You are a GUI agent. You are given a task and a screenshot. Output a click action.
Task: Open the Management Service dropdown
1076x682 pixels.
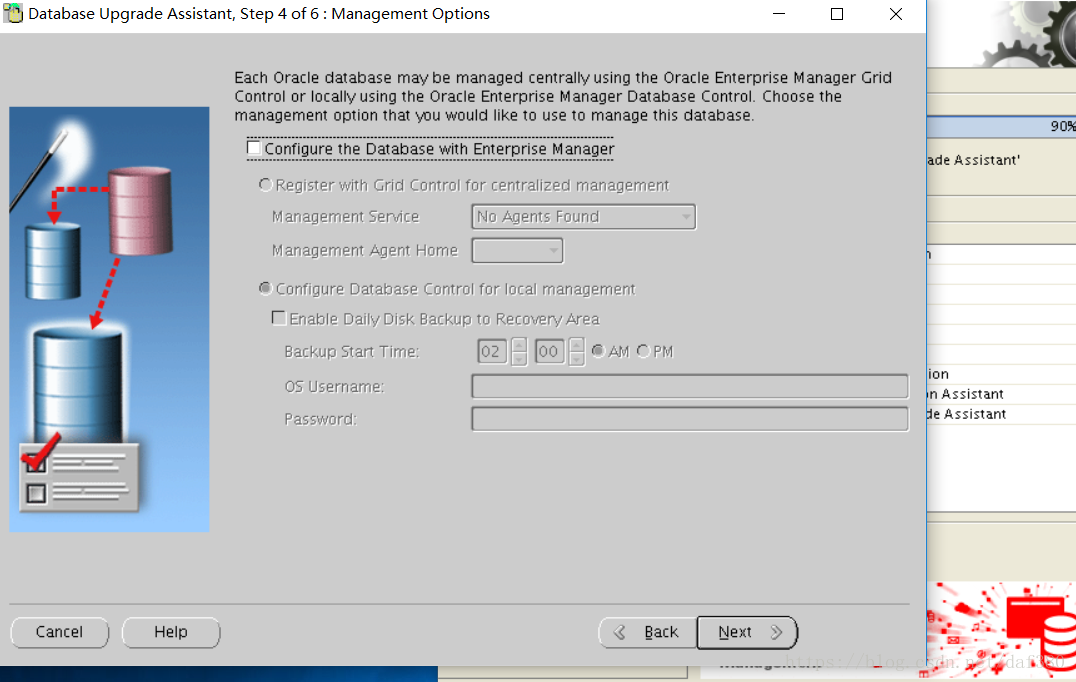tap(583, 217)
